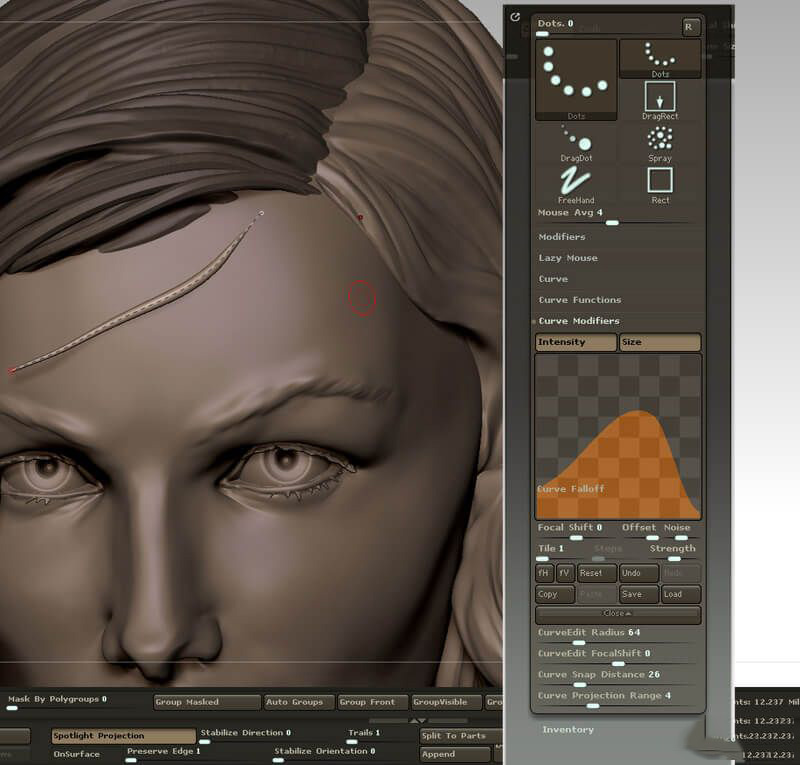Toggle Spotlight Projection on or off
The image size is (800, 765).
122,736
